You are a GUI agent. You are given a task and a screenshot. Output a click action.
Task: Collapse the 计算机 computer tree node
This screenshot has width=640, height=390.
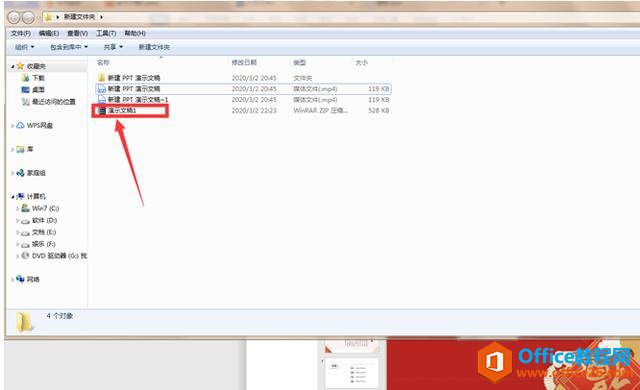click(13, 197)
